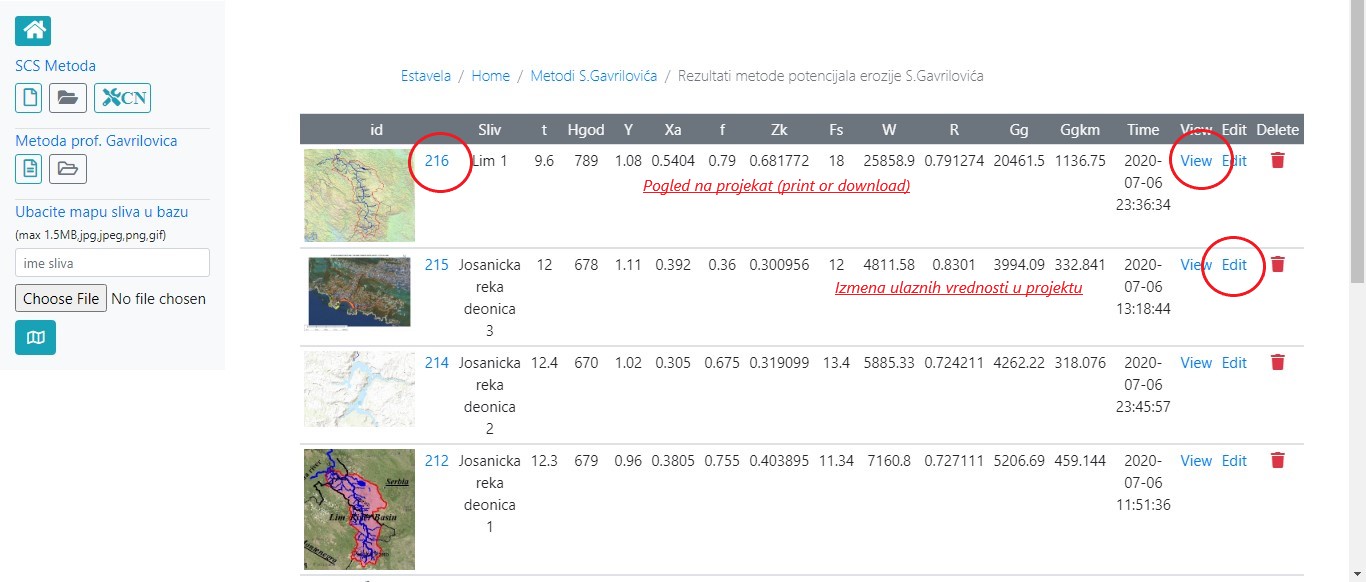
Task: View project 212
Action: coord(1196,461)
